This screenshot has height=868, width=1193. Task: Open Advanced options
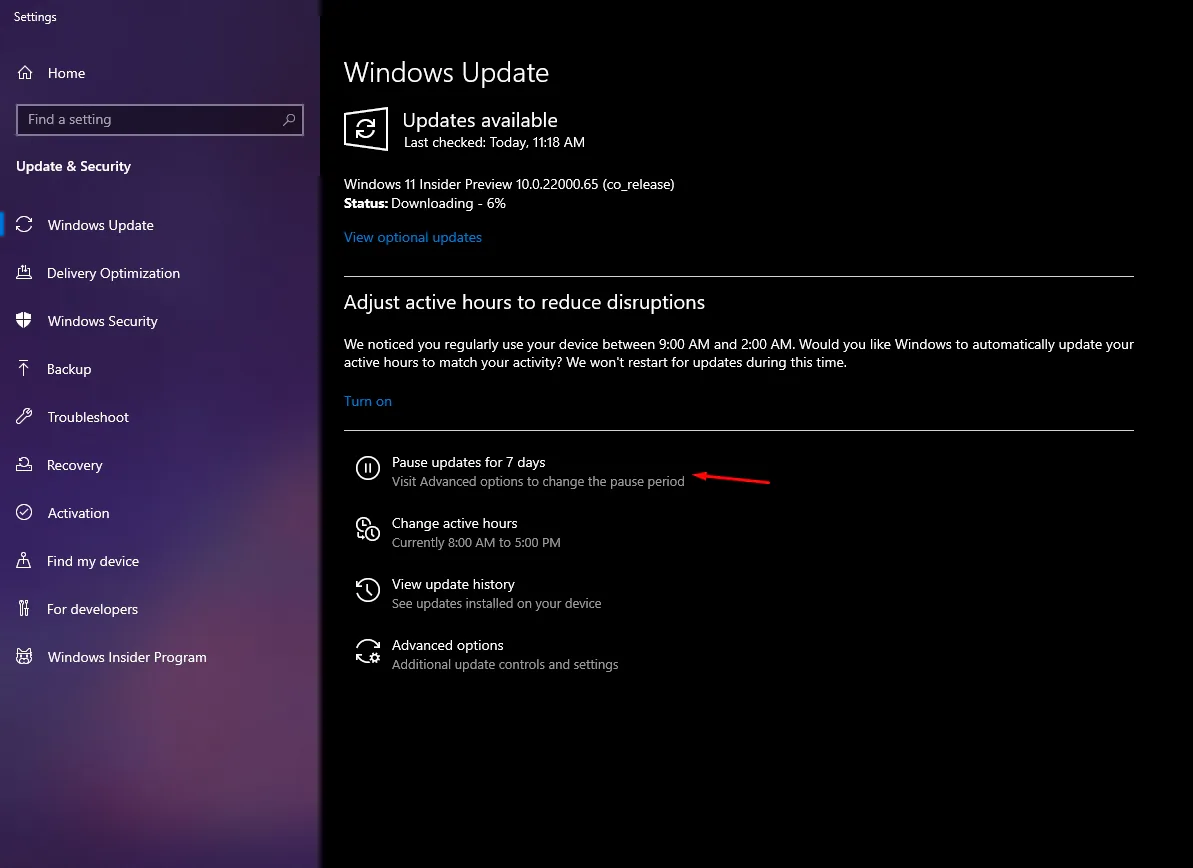(x=447, y=644)
